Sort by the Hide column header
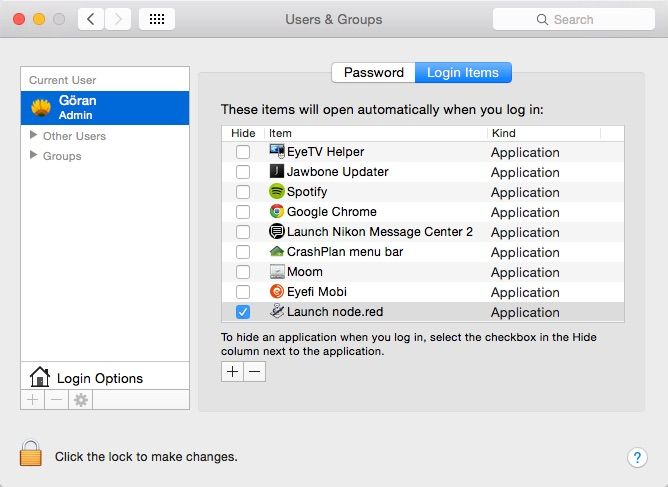This screenshot has width=668, height=487. (x=243, y=133)
